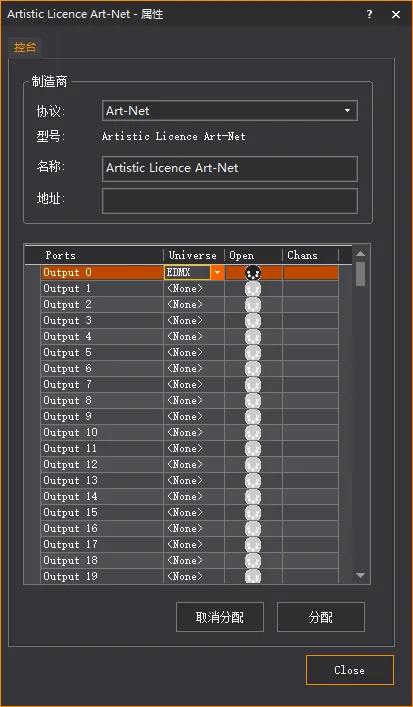Click the Open connector icon in Output 13 row

(x=253, y=481)
